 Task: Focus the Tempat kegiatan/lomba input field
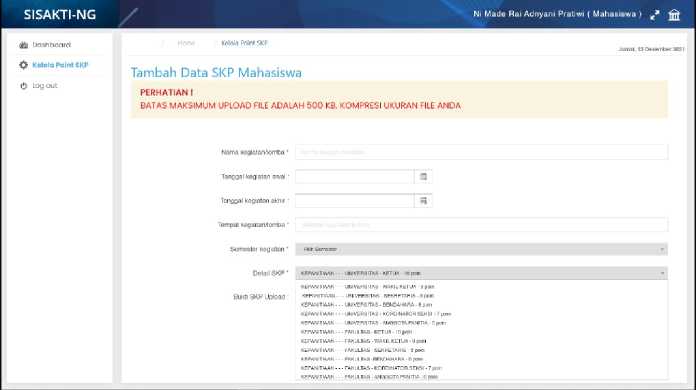point(482,225)
